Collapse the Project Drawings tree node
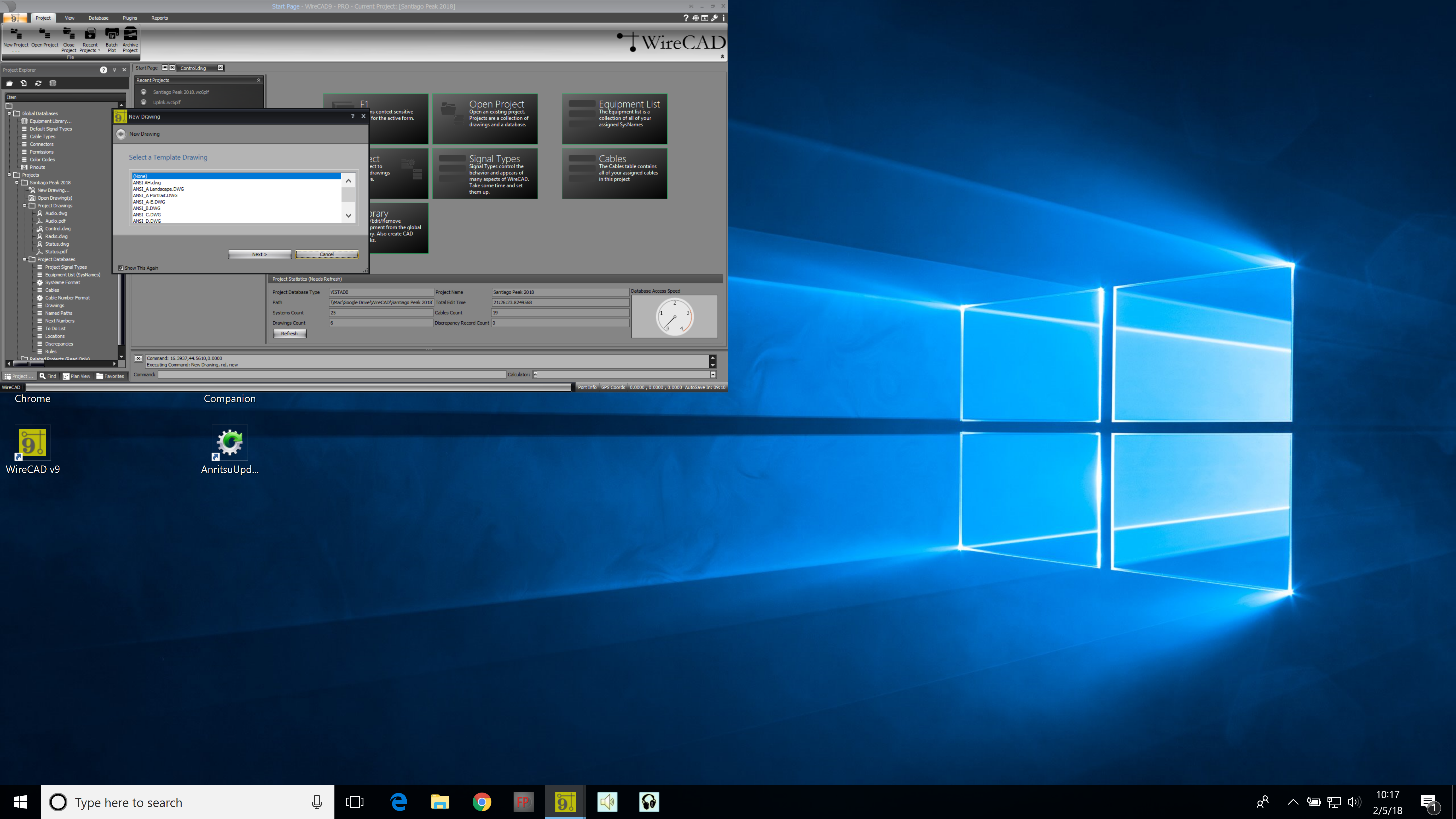This screenshot has width=1456, height=819. (25, 206)
